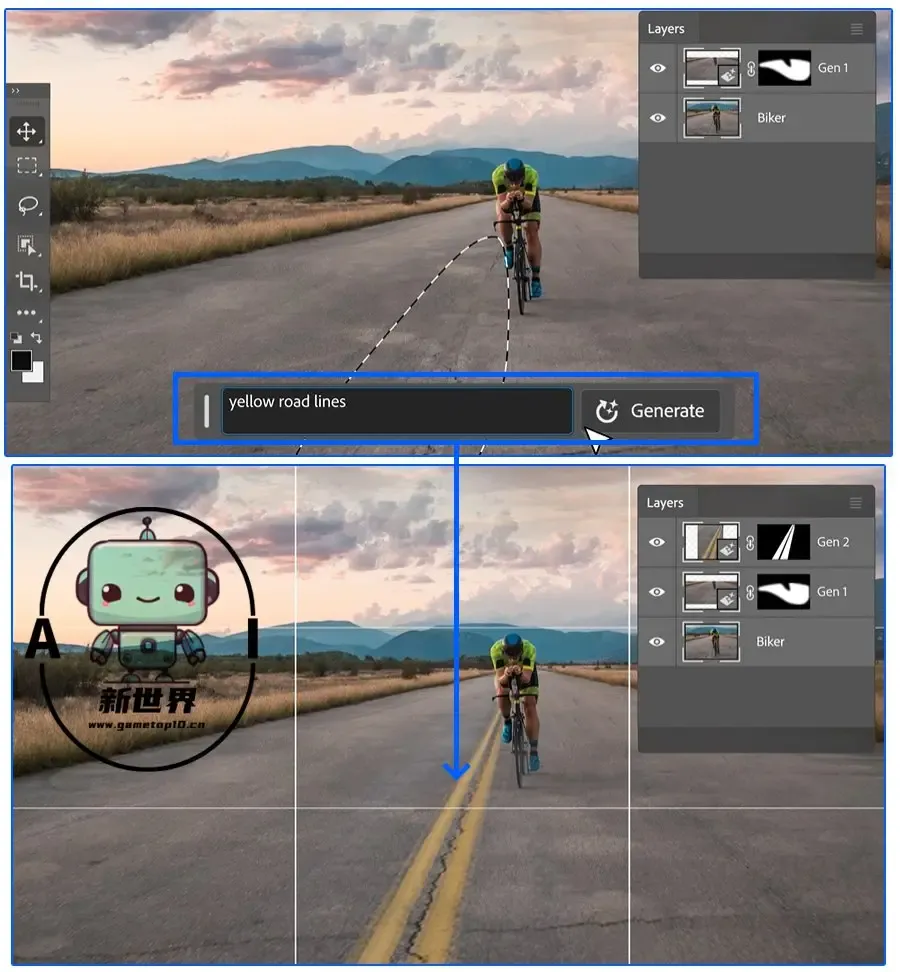
Task: Click 'Gen 1' layer name in the two-layer panel
Action: point(832,68)
